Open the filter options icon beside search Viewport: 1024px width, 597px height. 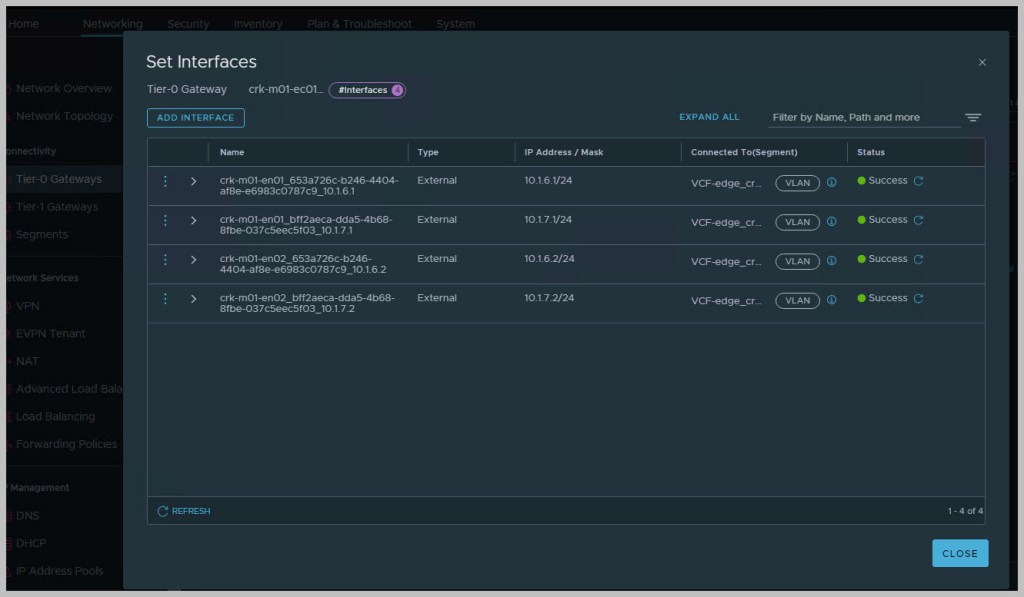click(972, 118)
